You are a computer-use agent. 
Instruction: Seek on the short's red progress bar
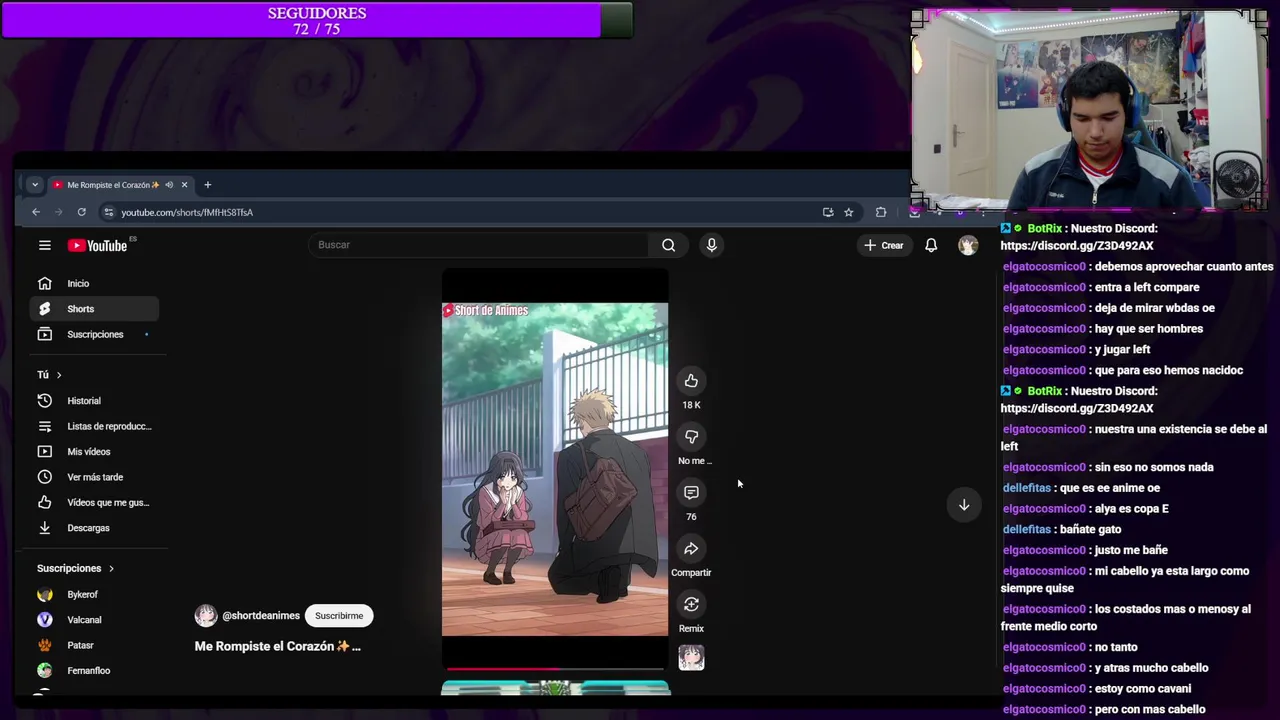pos(555,668)
